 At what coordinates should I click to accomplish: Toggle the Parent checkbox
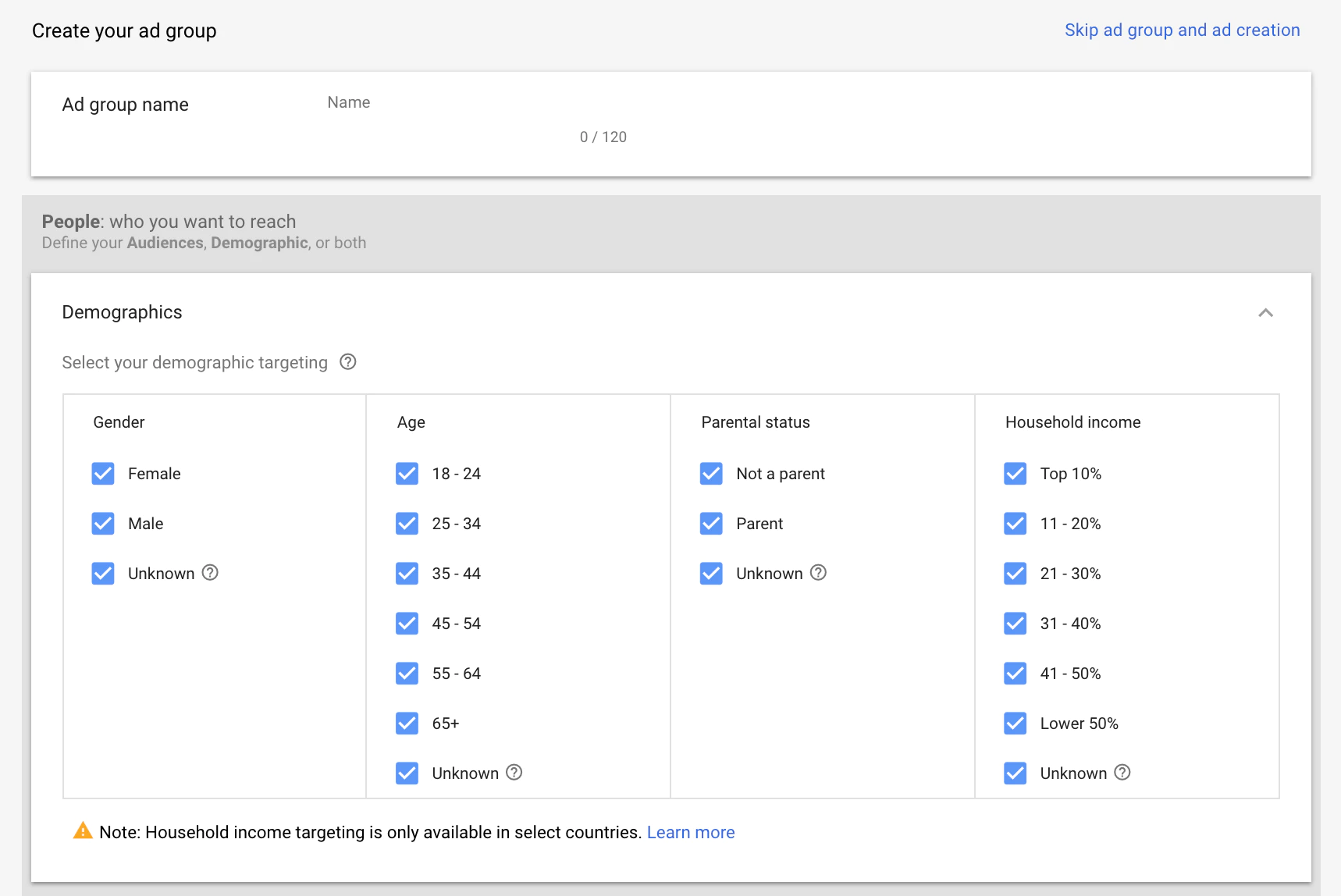711,524
